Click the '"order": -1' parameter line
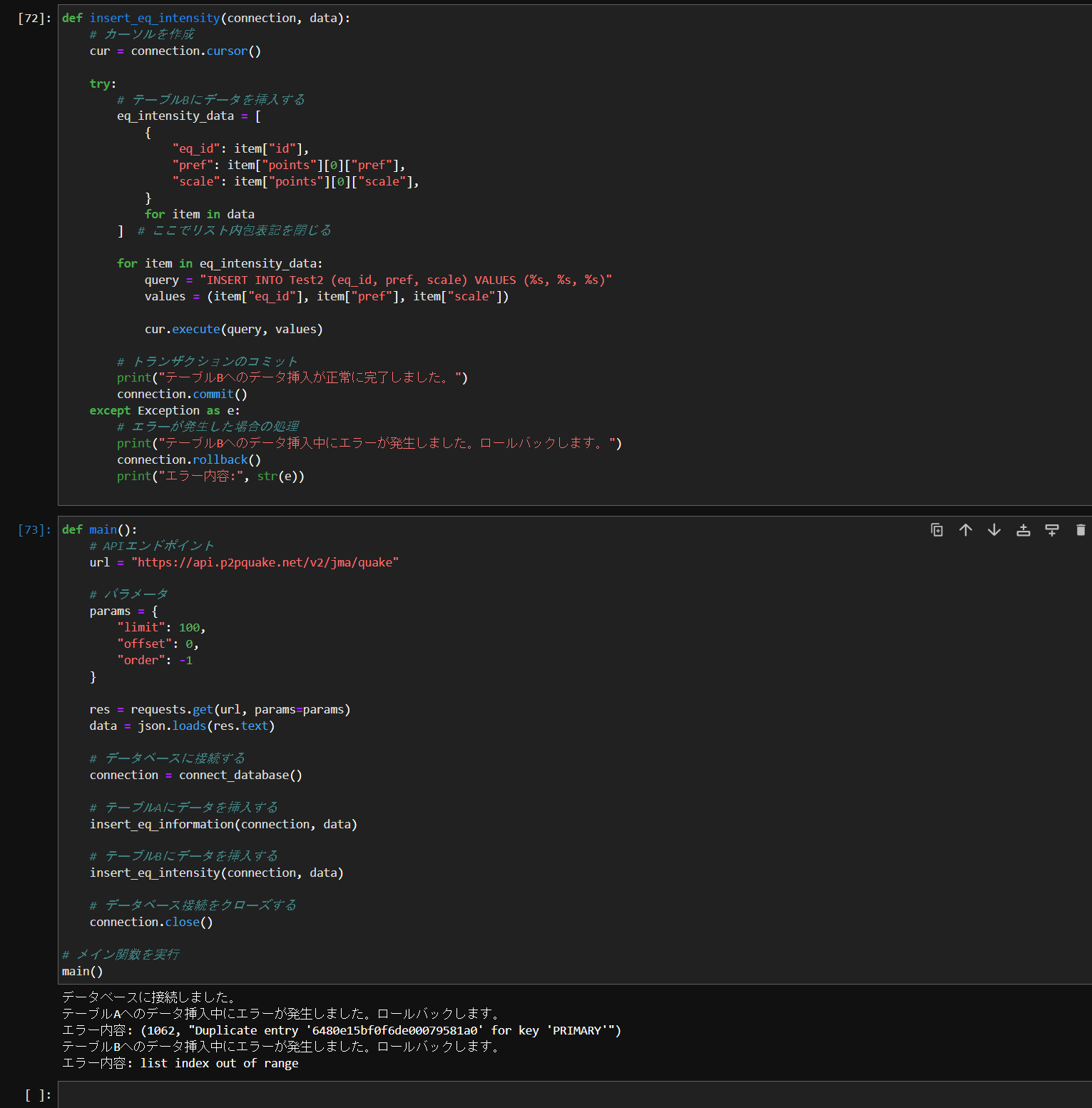 155,660
